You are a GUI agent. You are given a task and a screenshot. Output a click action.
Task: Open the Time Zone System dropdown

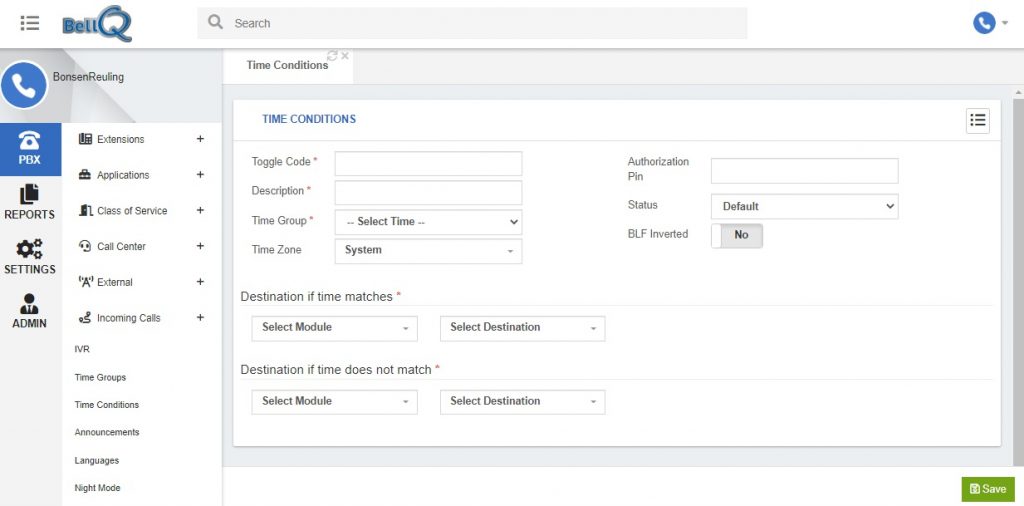pos(428,251)
